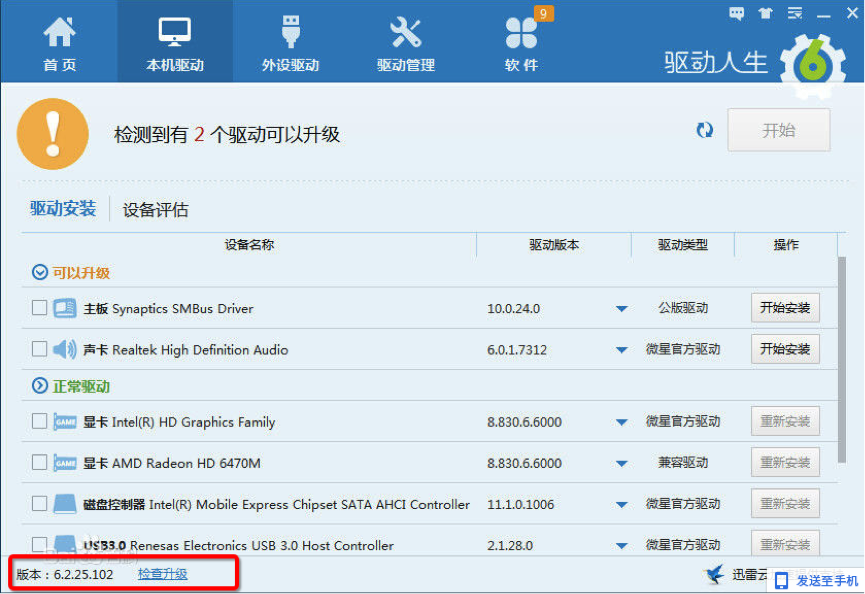The image size is (865, 594).
Task: Check the Realtek High Definition Audio checkbox
Action: (x=39, y=349)
